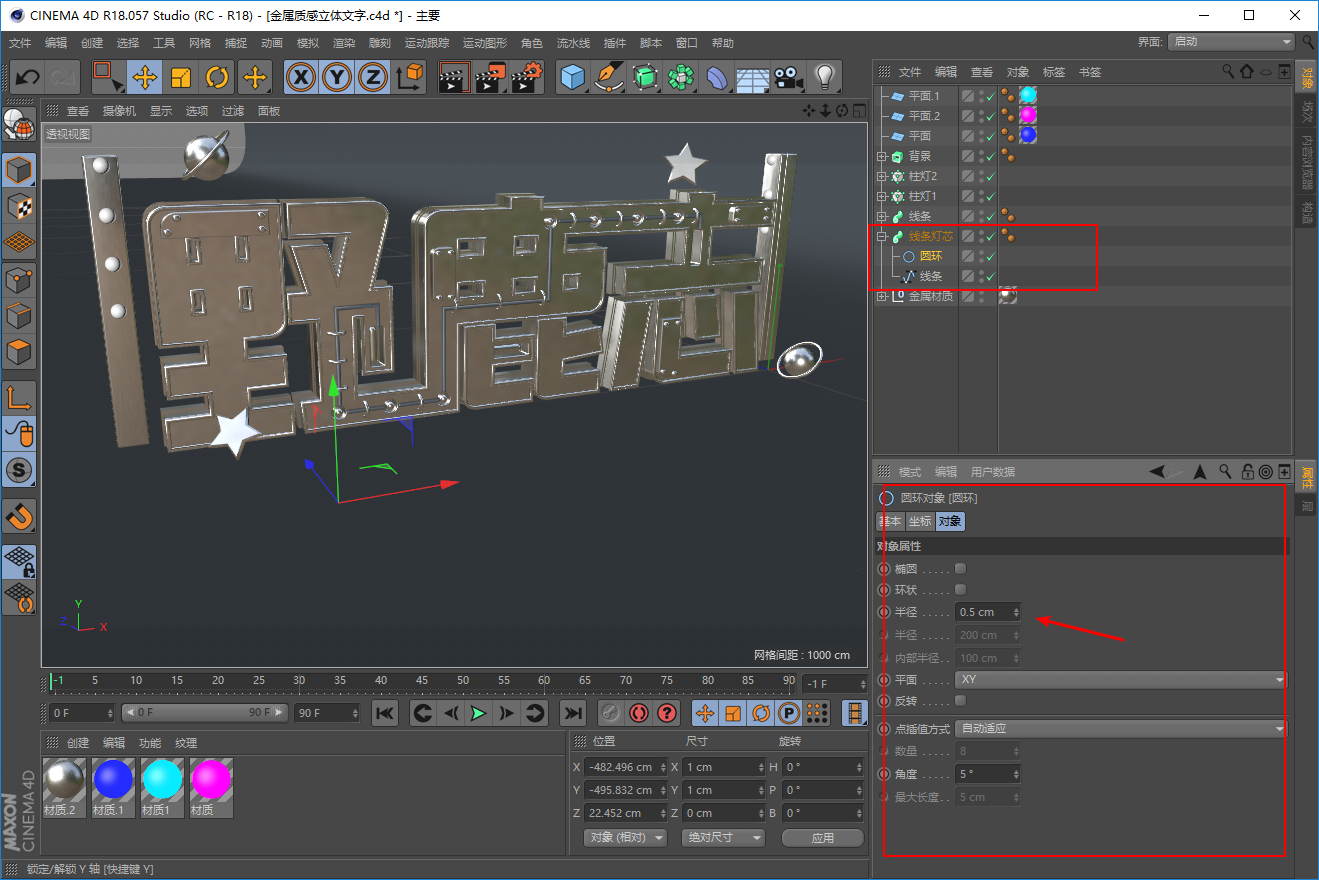Open the 对象 (相对) coordinate dropdown
Viewport: 1319px width, 880px height.
[x=625, y=838]
